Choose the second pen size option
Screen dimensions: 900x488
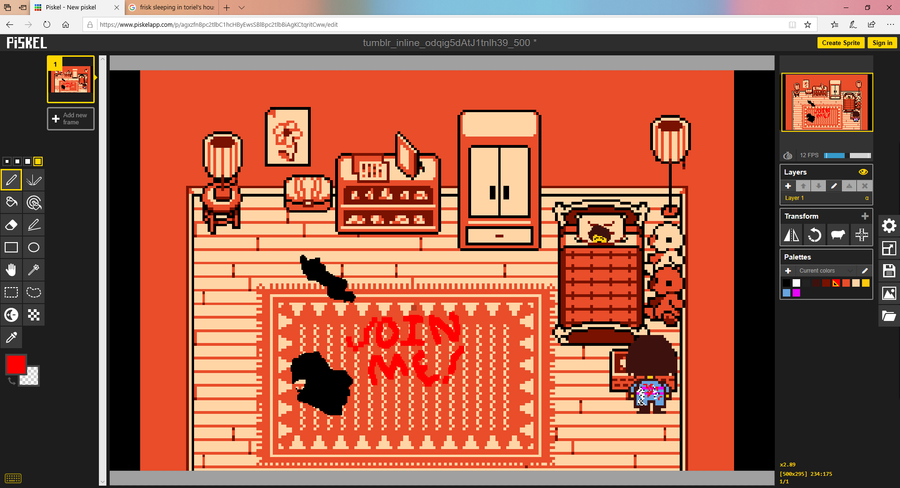[x=17, y=162]
